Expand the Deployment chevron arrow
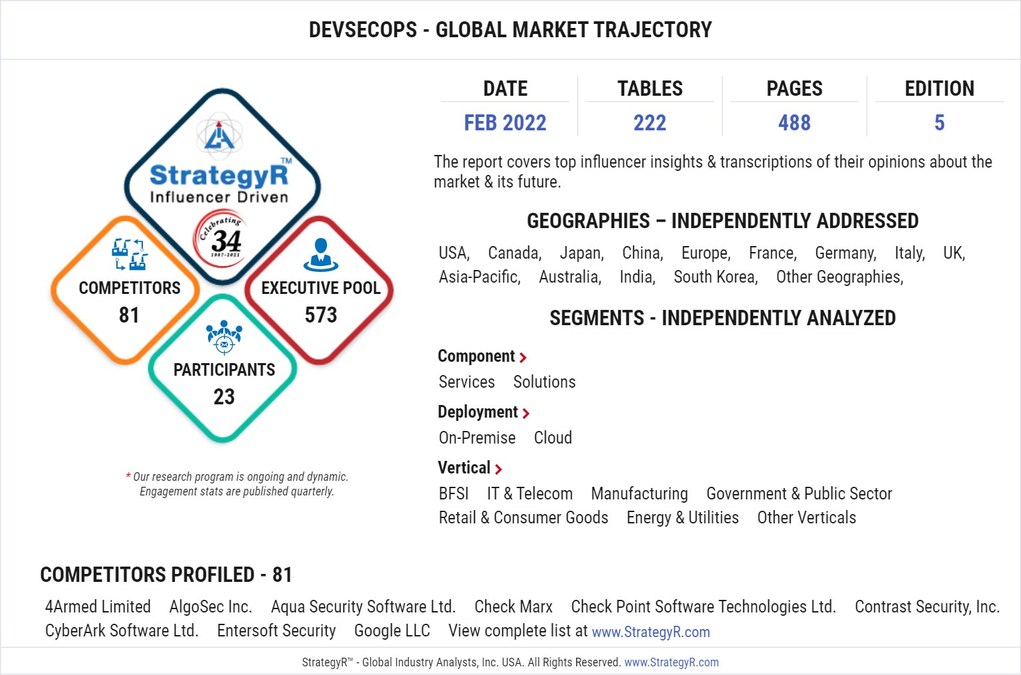The image size is (1021, 675). pyautogui.click(x=526, y=413)
